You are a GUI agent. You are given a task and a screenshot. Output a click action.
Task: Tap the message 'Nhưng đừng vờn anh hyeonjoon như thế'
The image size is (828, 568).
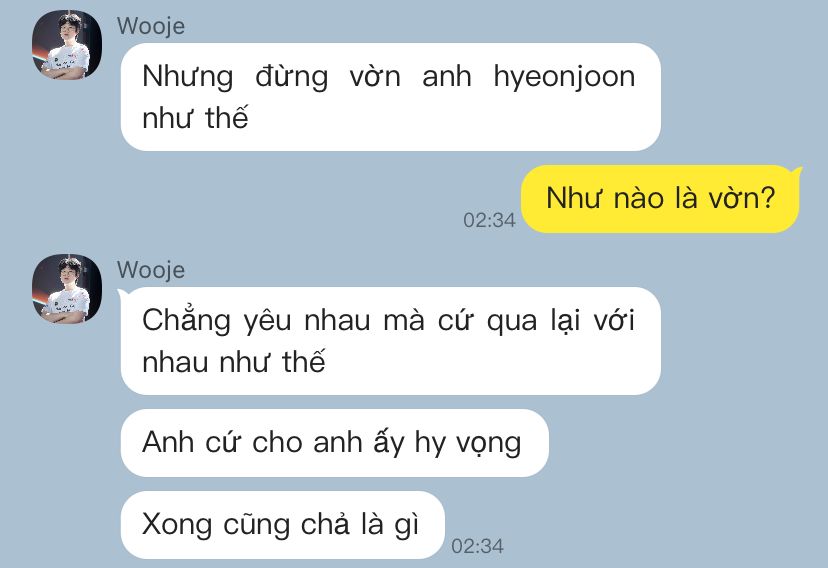click(391, 97)
